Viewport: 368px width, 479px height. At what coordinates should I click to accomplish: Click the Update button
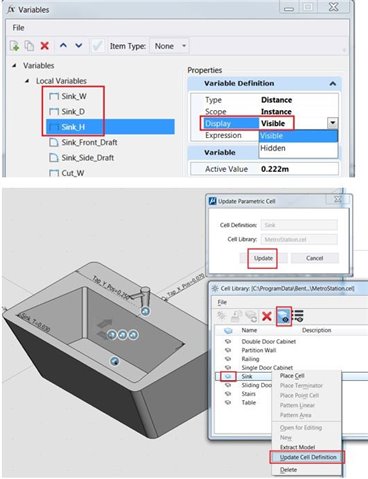click(x=263, y=258)
